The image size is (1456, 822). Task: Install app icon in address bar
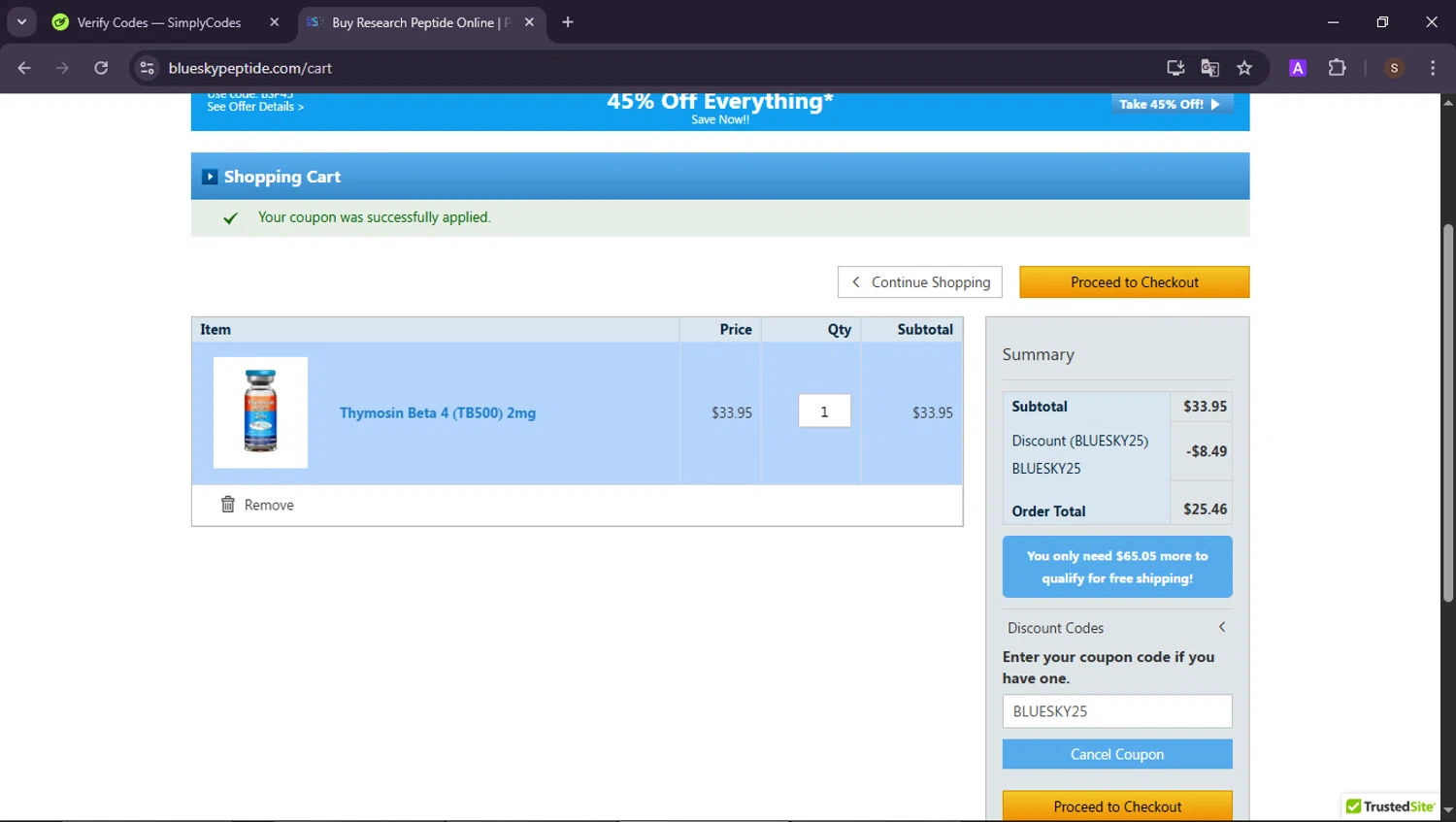pyautogui.click(x=1175, y=68)
